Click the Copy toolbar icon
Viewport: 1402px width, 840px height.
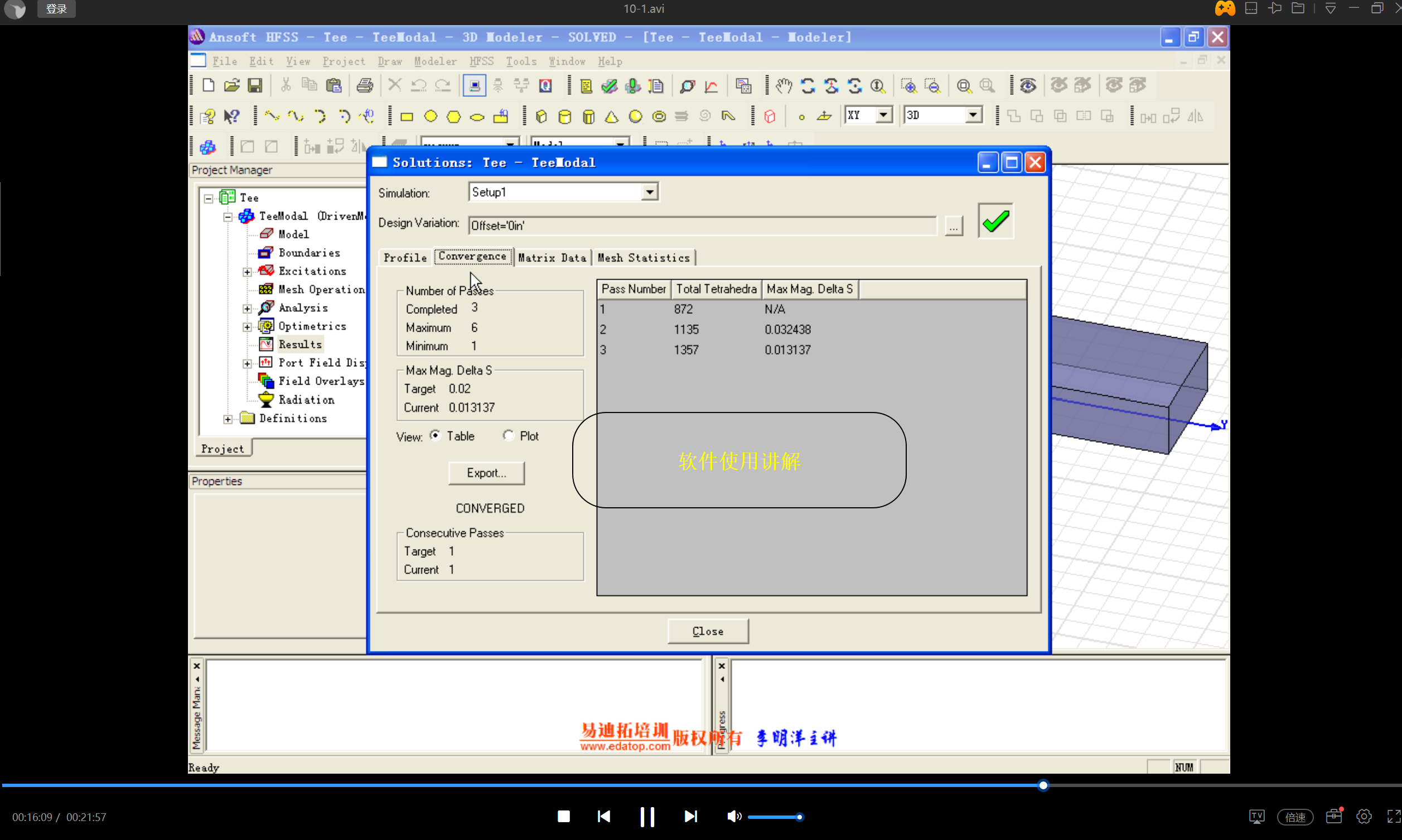[309, 85]
